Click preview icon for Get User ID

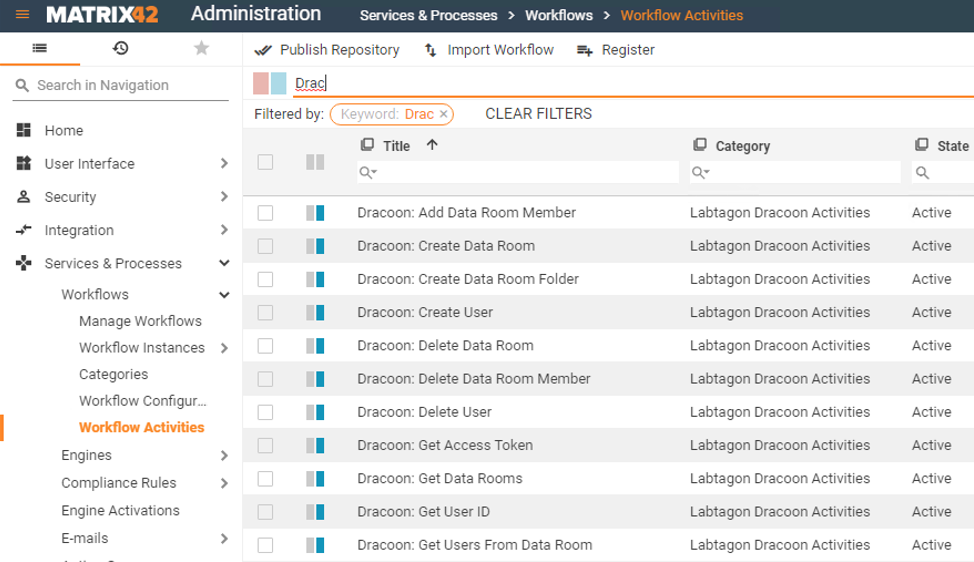click(x=315, y=512)
